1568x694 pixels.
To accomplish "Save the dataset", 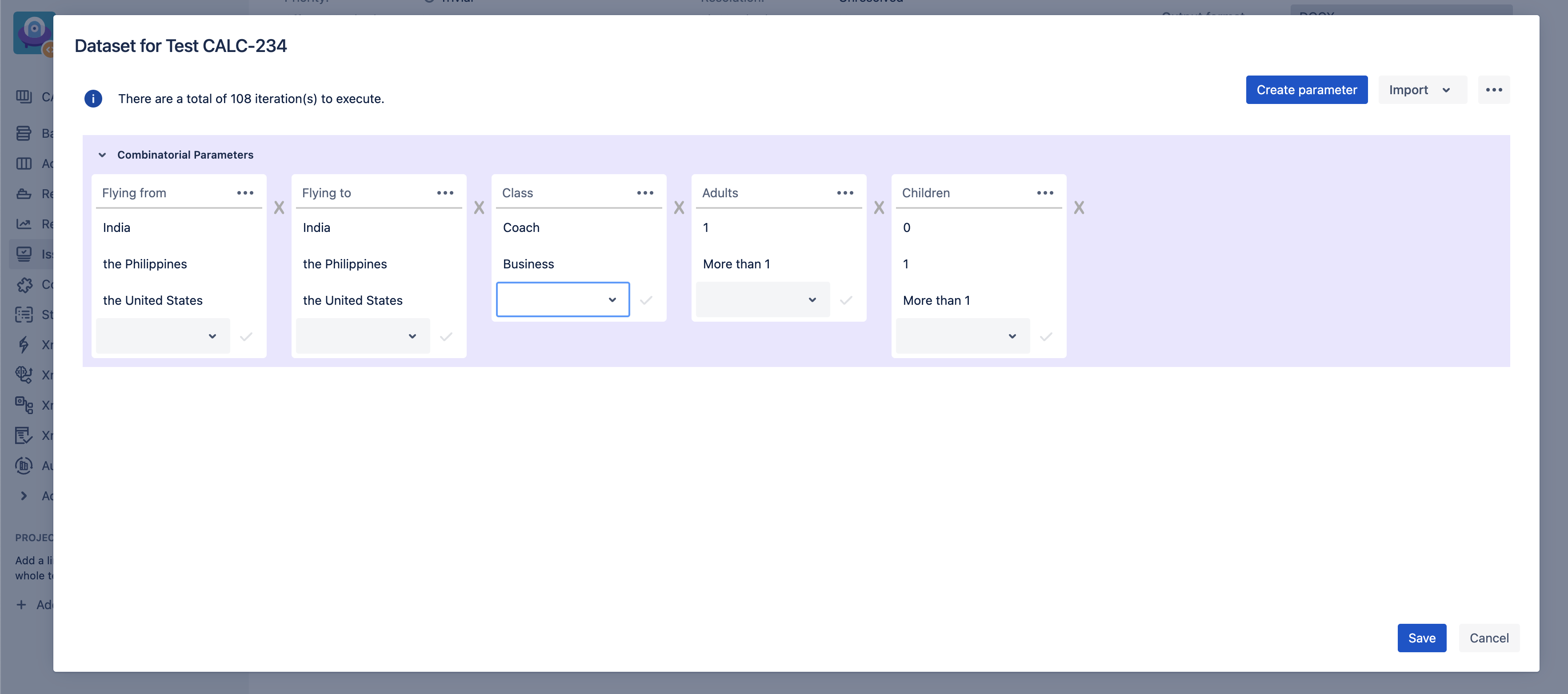I will pos(1421,638).
